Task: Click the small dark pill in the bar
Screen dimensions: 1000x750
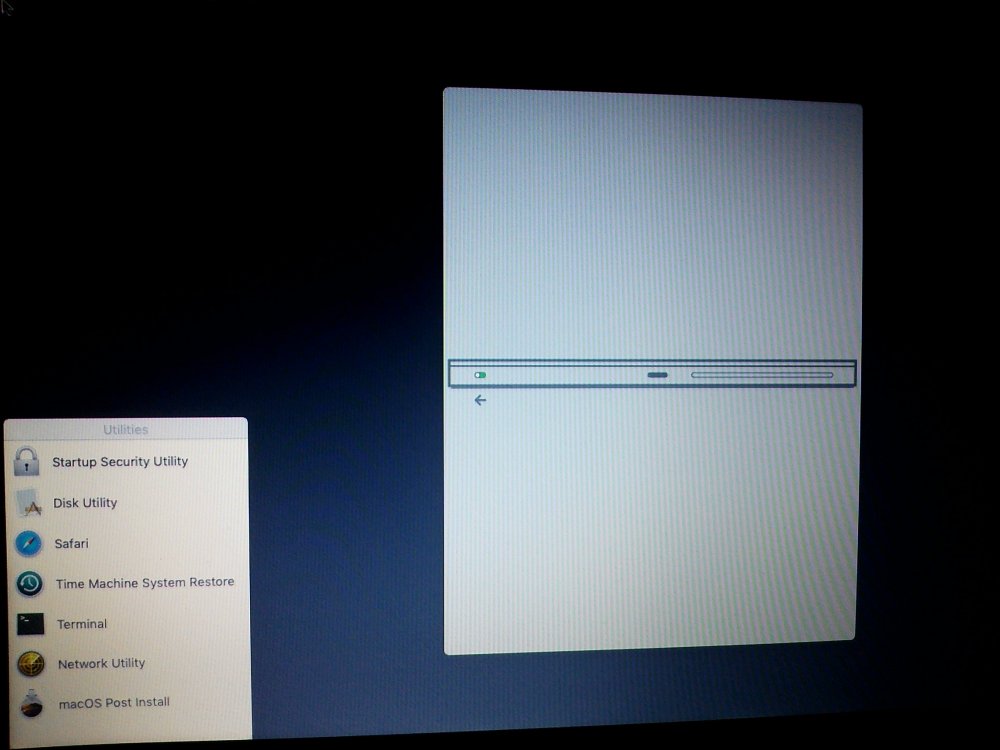Action: point(658,375)
